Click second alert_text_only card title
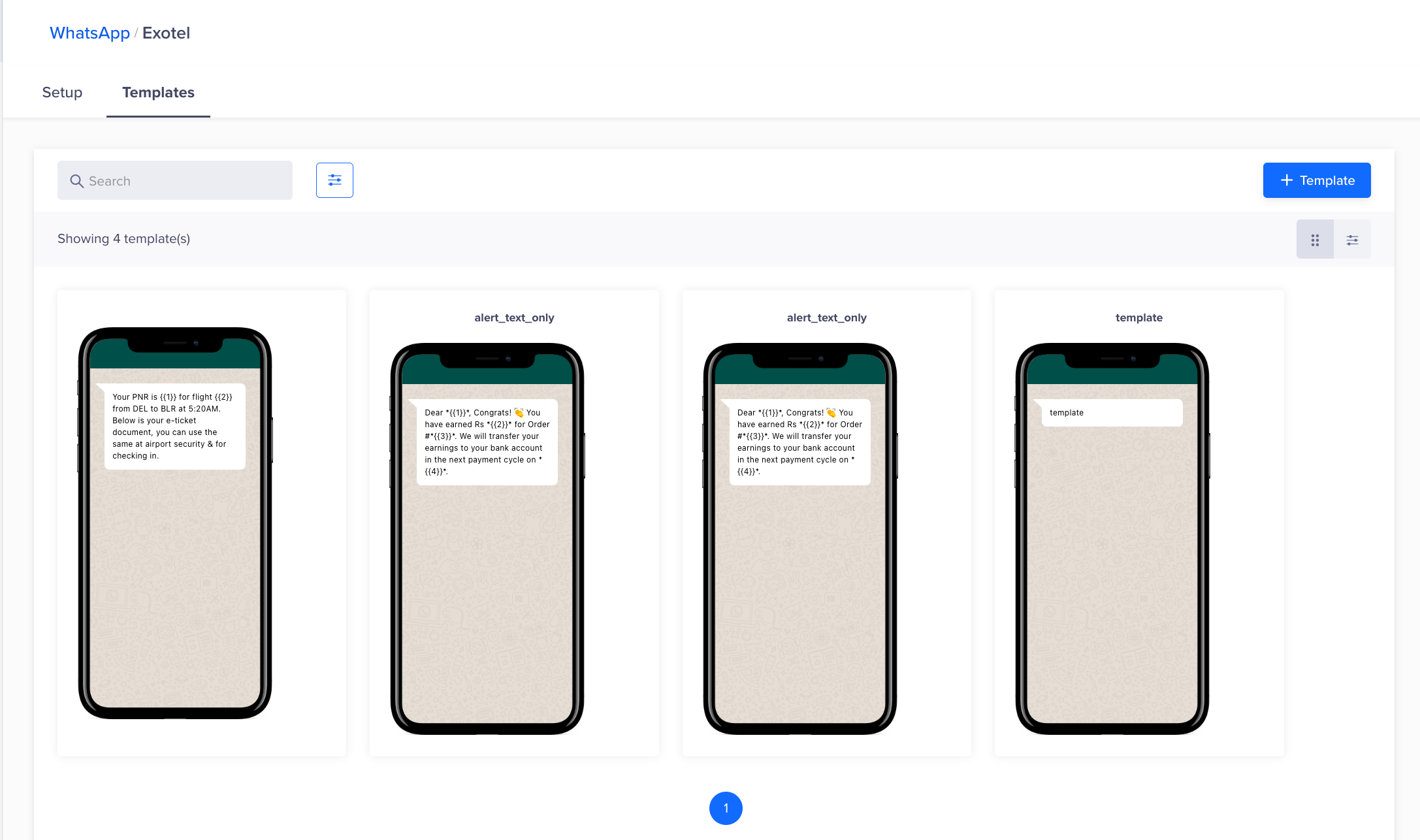The image size is (1420, 840). pyautogui.click(x=826, y=317)
